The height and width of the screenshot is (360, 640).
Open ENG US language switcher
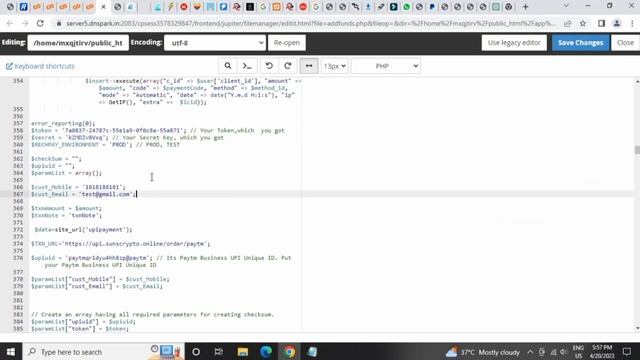pyautogui.click(x=578, y=352)
